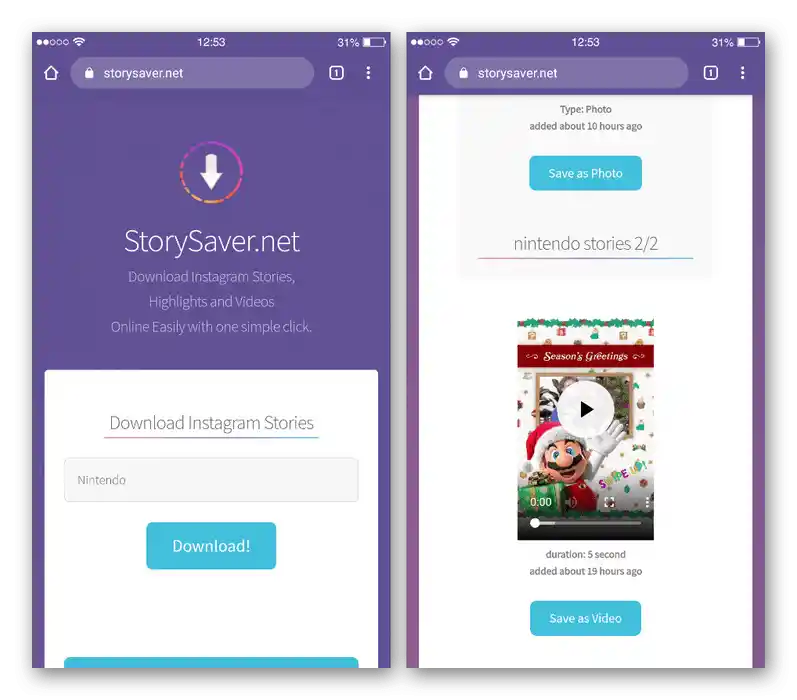Click the Download! button
Image resolution: width=797 pixels, height=700 pixels.
click(211, 546)
